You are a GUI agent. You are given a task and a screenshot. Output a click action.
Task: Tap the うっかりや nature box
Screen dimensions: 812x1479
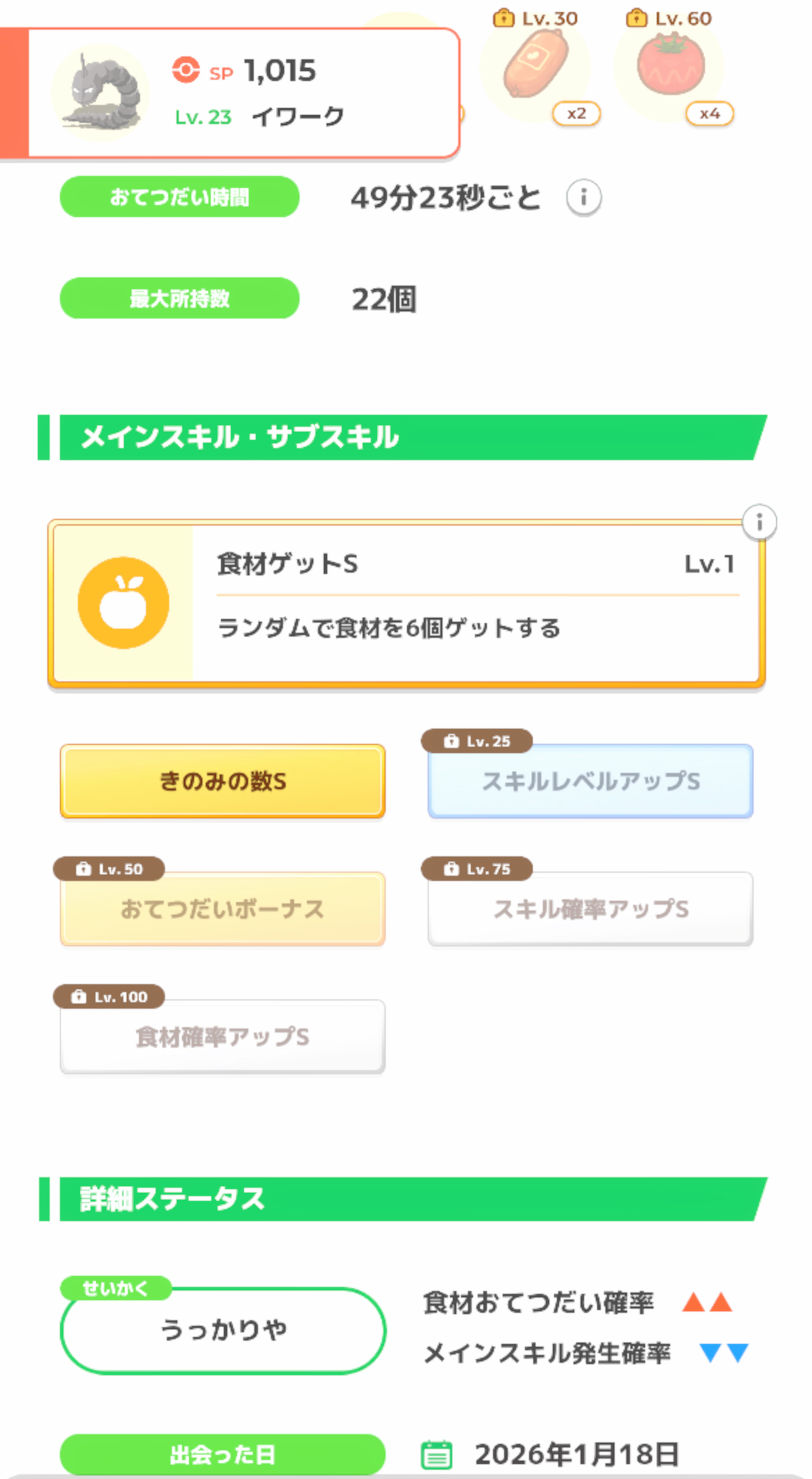[223, 1330]
